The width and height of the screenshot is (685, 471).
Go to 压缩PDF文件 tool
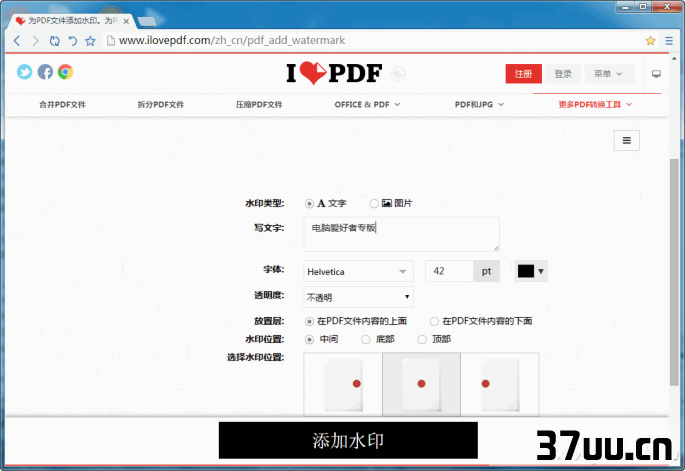click(259, 104)
